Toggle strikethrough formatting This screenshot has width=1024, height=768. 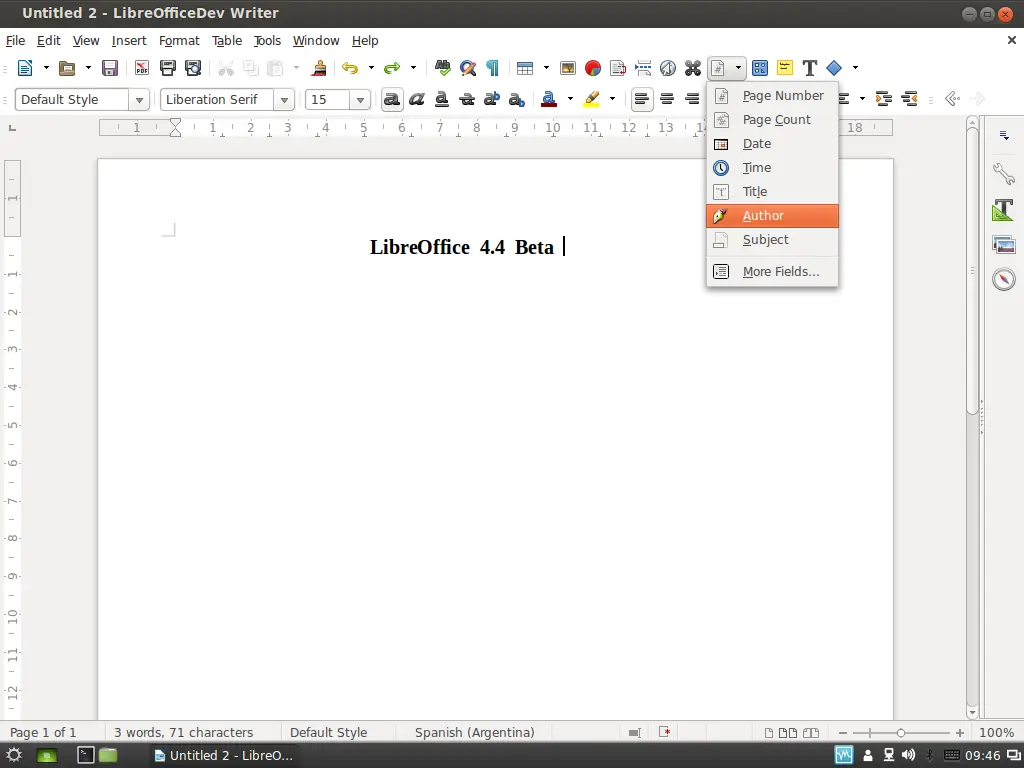coord(467,99)
